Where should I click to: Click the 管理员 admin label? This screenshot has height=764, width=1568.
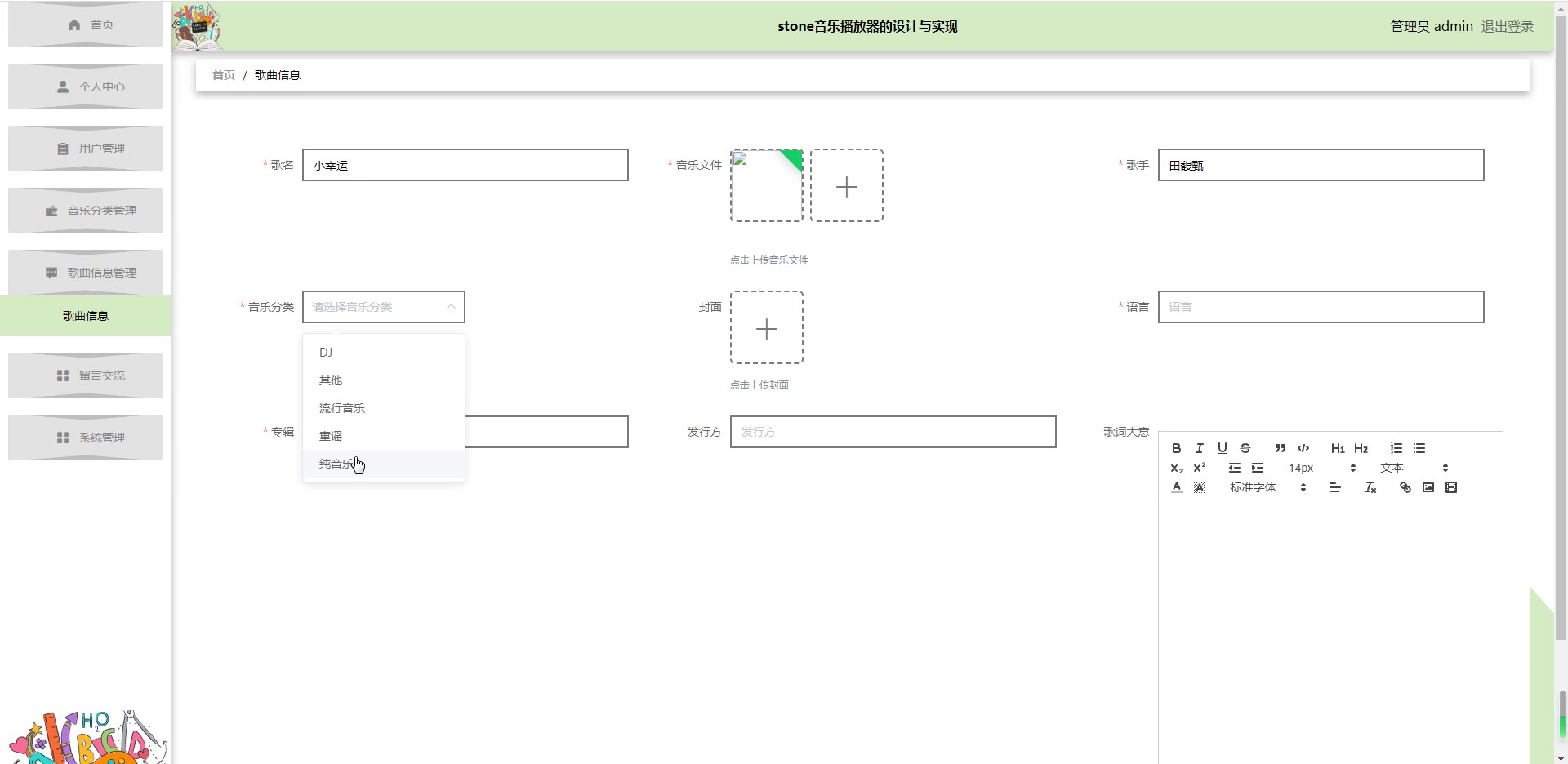click(1432, 26)
